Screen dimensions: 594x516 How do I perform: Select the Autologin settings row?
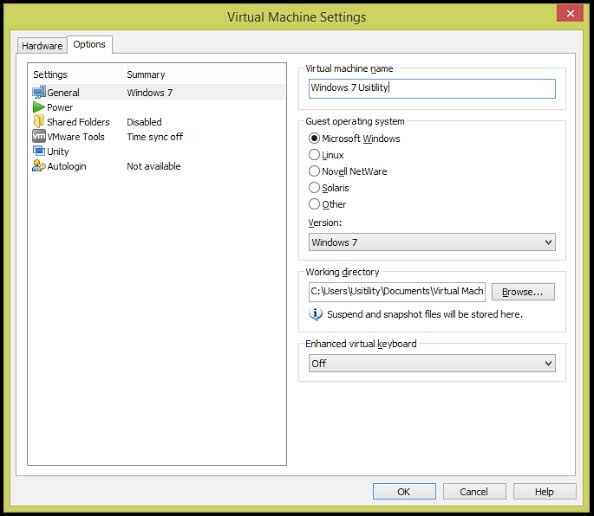click(x=157, y=166)
